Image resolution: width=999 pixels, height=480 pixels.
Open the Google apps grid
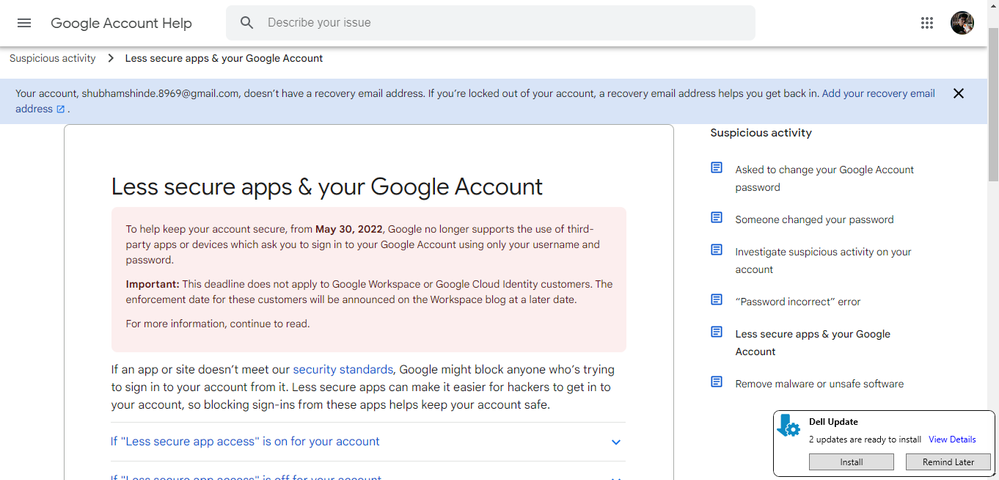[x=927, y=23]
